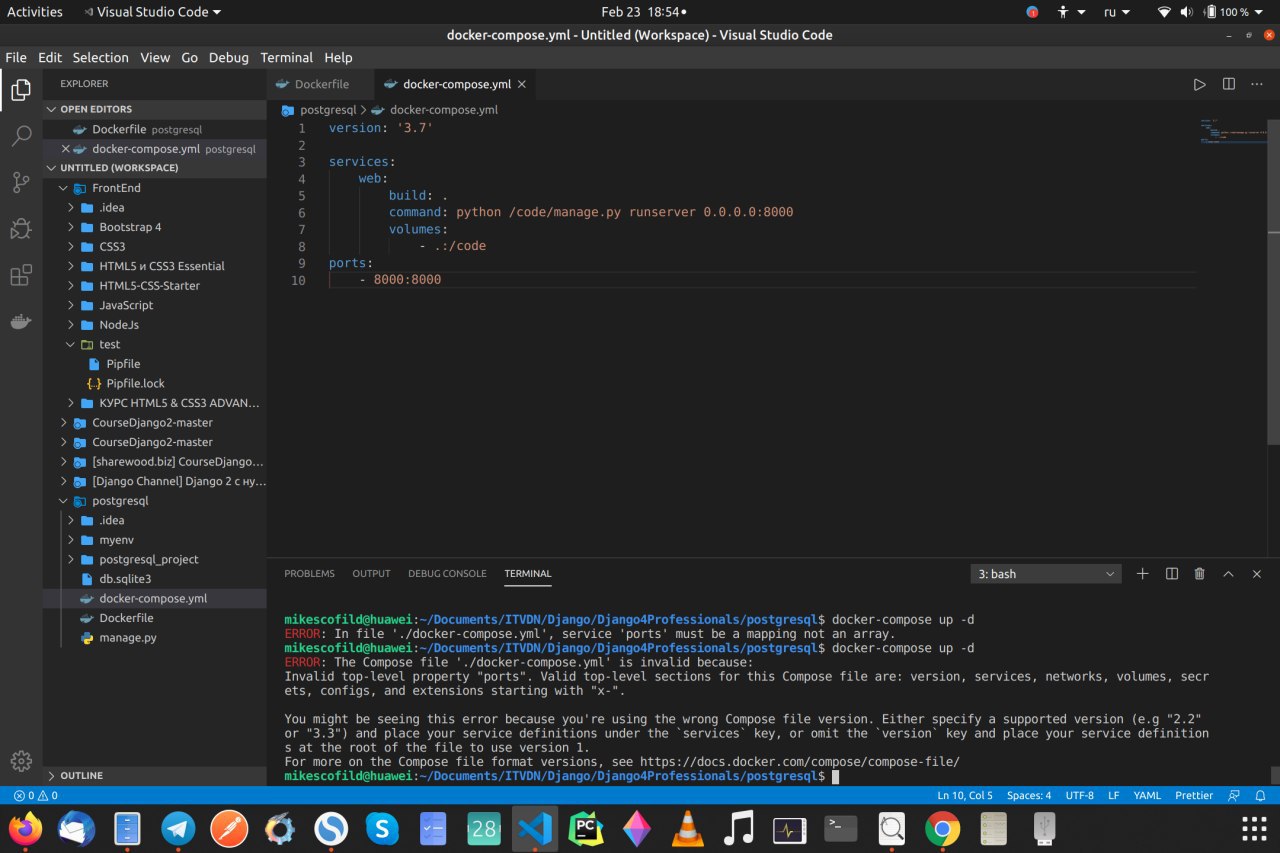
Task: Close the terminal panel
Action: pyautogui.click(x=1257, y=574)
